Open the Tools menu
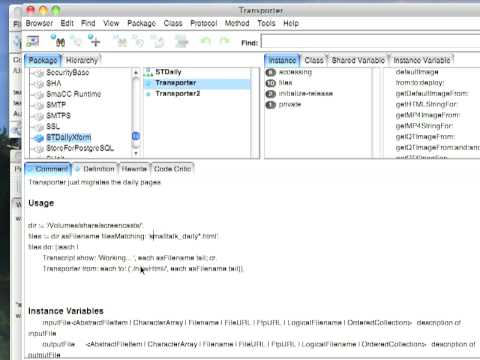Screen dimensions: 480x360 (x=266, y=23)
